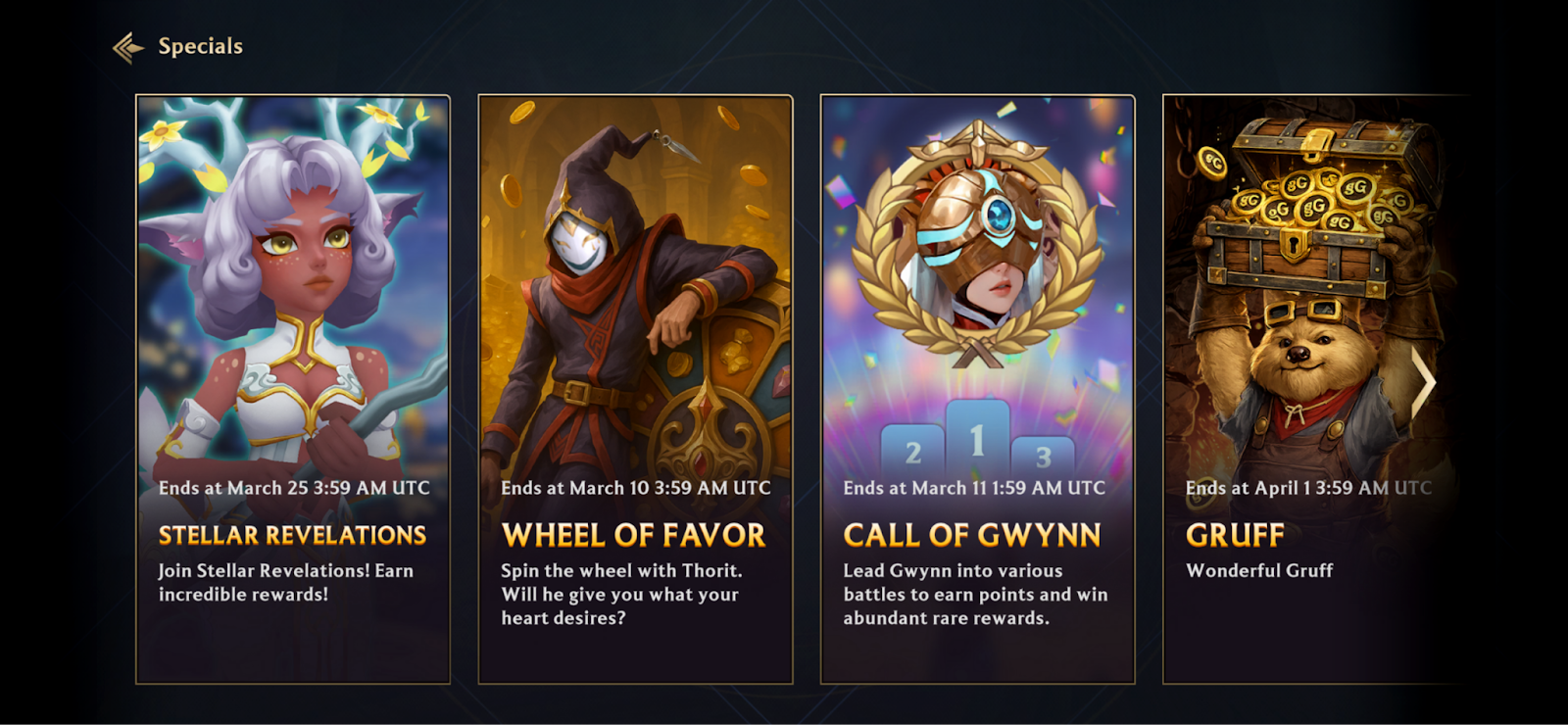Open the Call of Gwynn event card
This screenshot has width=1568, height=725.
click(x=978, y=389)
